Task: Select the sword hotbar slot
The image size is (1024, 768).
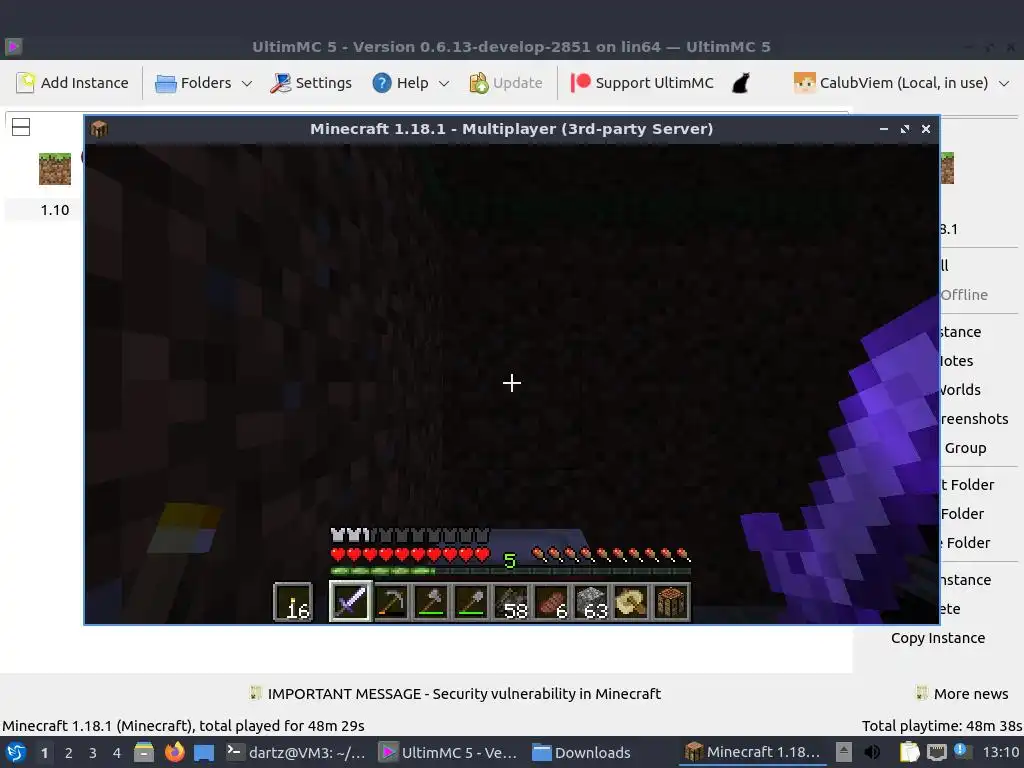Action: [350, 601]
